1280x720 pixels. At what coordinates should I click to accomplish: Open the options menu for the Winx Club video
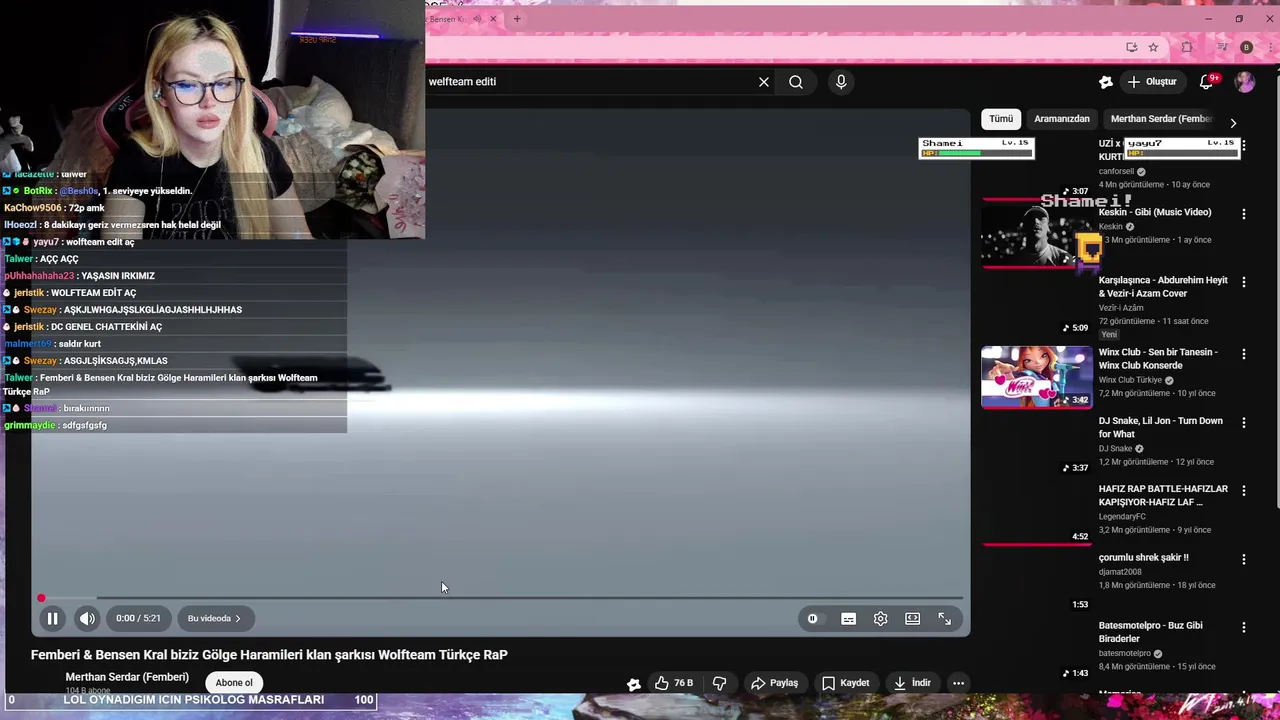point(1244,354)
